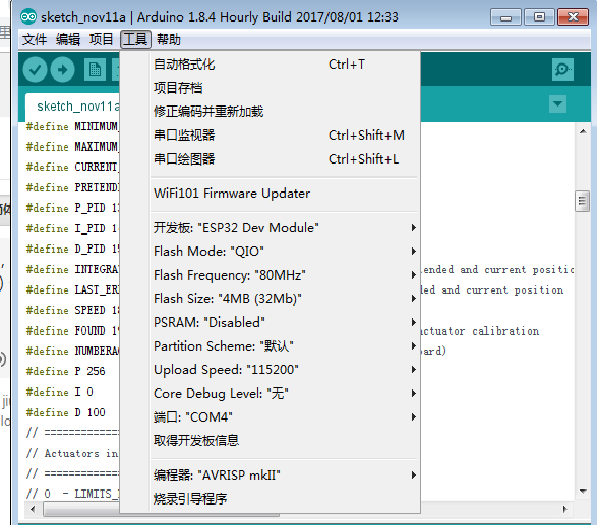Click "actuator calibration" comment text

pos(480,331)
